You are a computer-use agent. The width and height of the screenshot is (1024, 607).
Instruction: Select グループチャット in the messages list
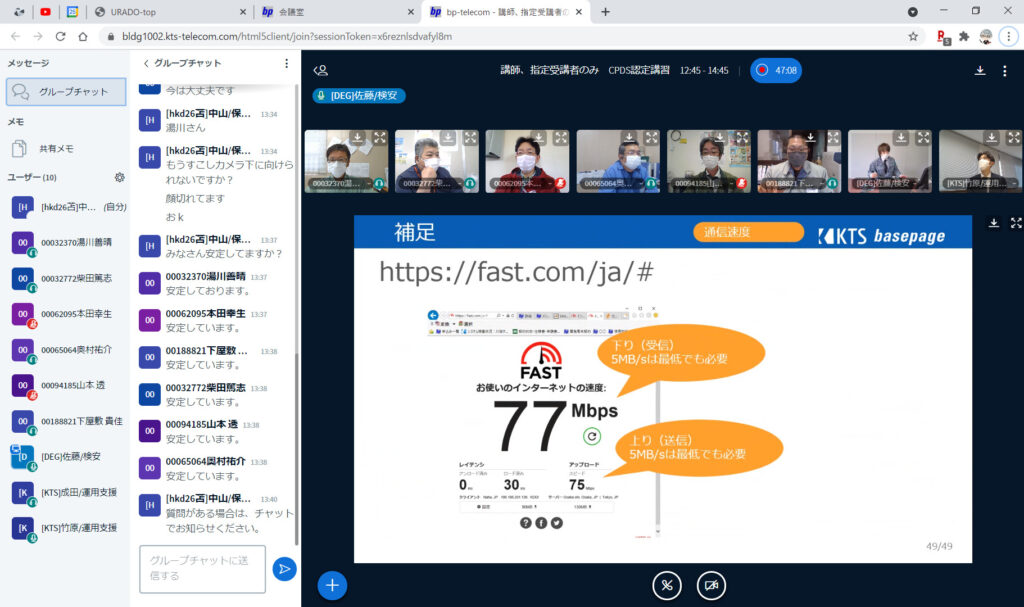pyautogui.click(x=66, y=91)
